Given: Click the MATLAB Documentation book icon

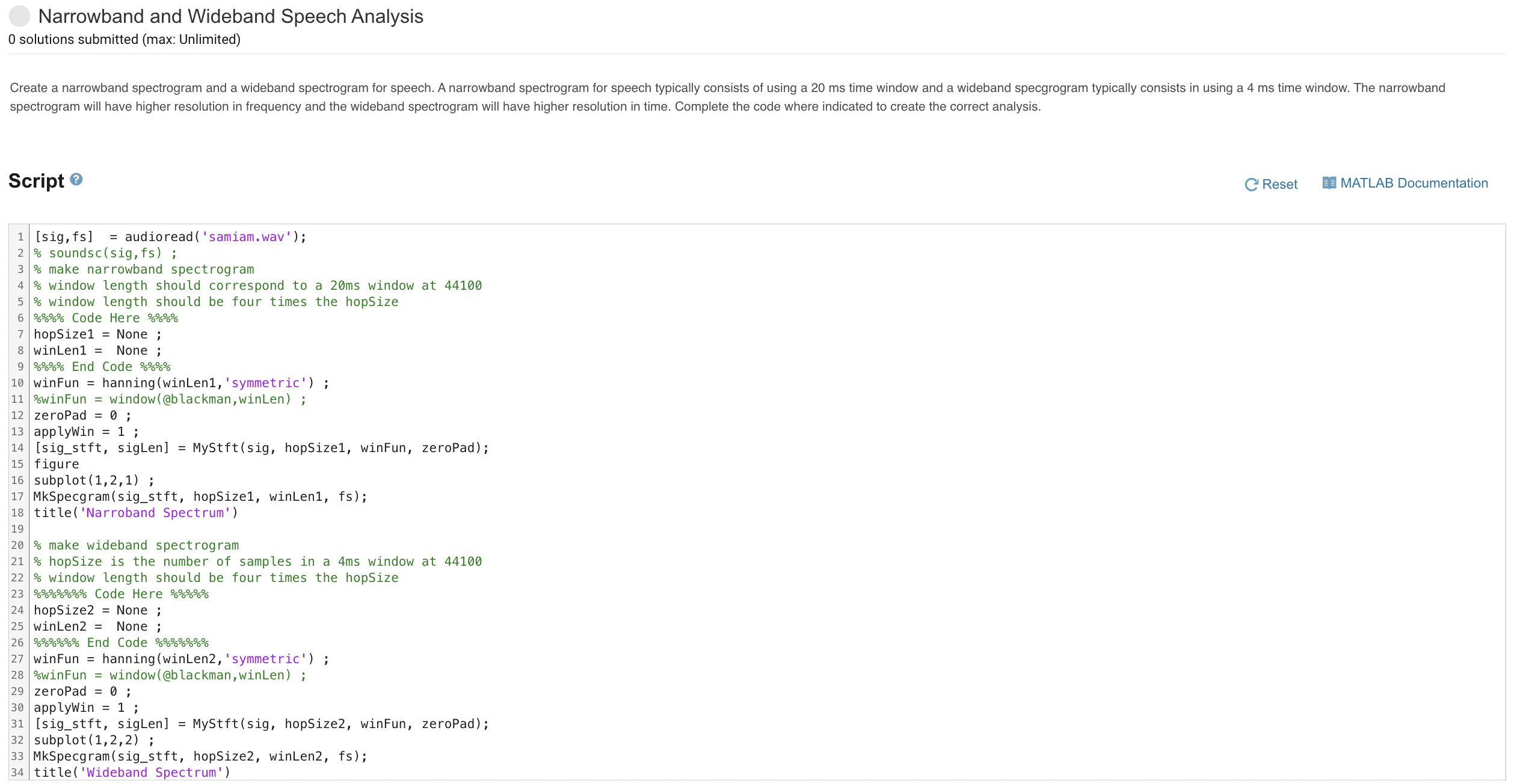Looking at the screenshot, I should coord(1329,183).
